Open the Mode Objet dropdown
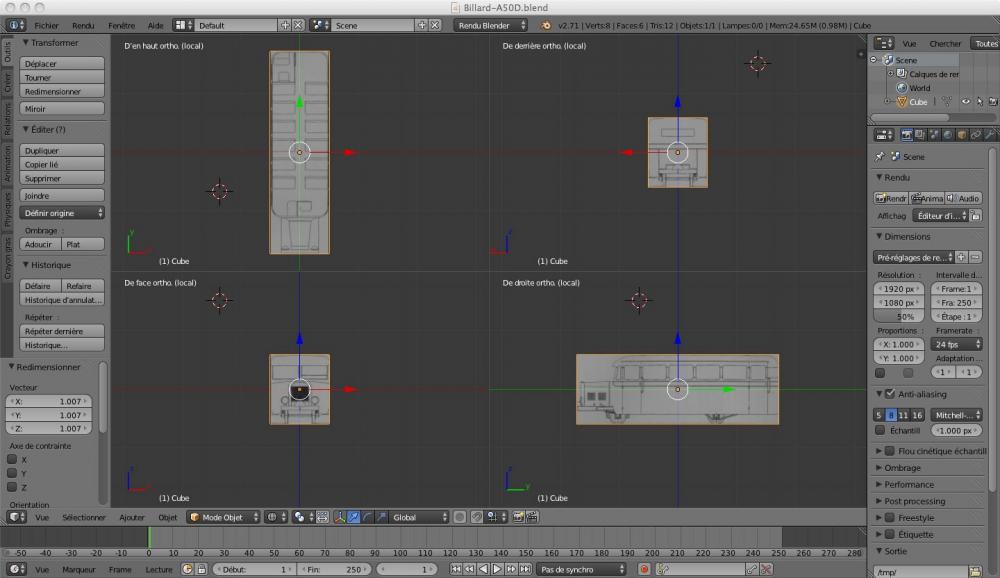Image resolution: width=1000 pixels, height=578 pixels. pyautogui.click(x=224, y=517)
